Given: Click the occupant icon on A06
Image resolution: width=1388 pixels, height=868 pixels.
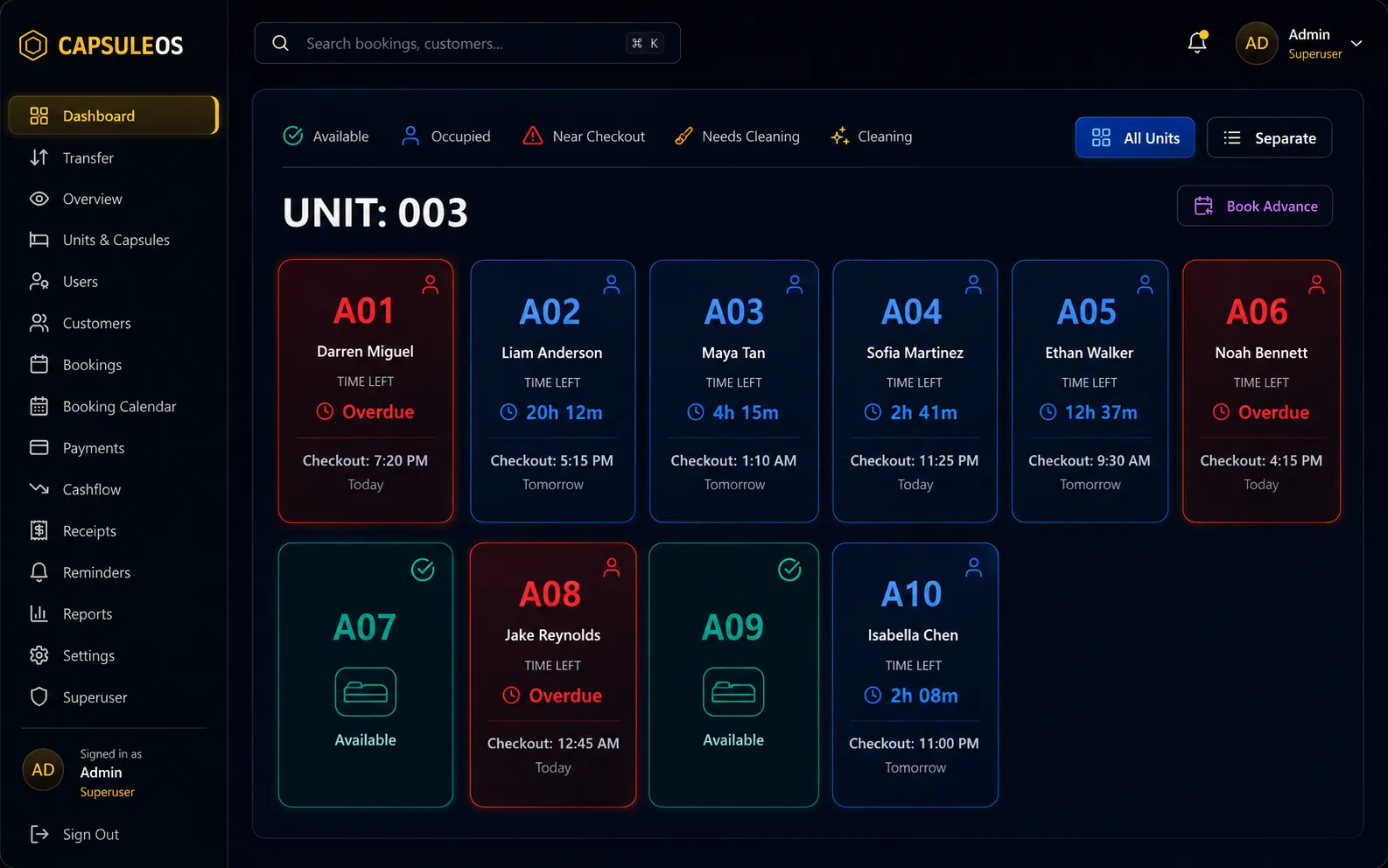Looking at the screenshot, I should point(1316,284).
